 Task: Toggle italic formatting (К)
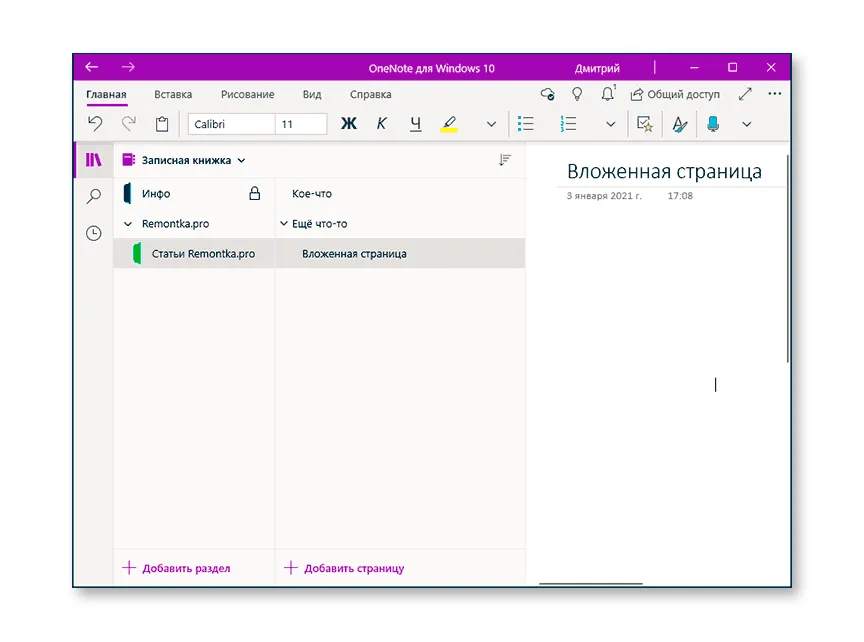pyautogui.click(x=381, y=124)
